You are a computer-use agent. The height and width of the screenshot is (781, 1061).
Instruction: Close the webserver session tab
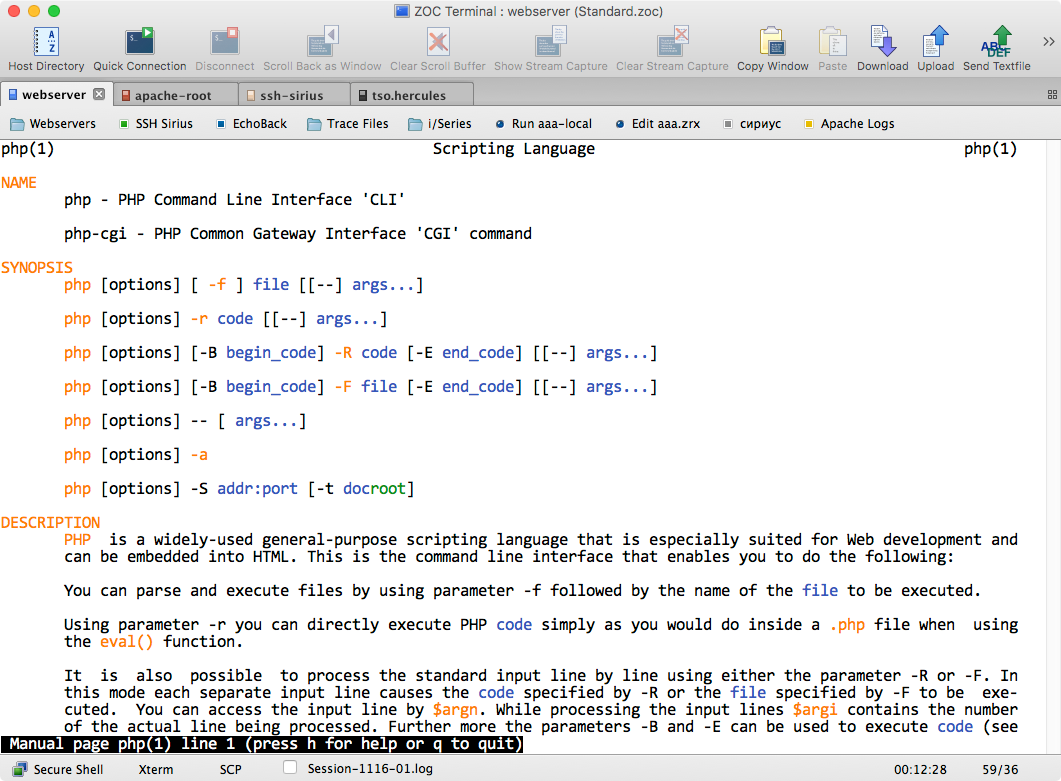click(97, 93)
